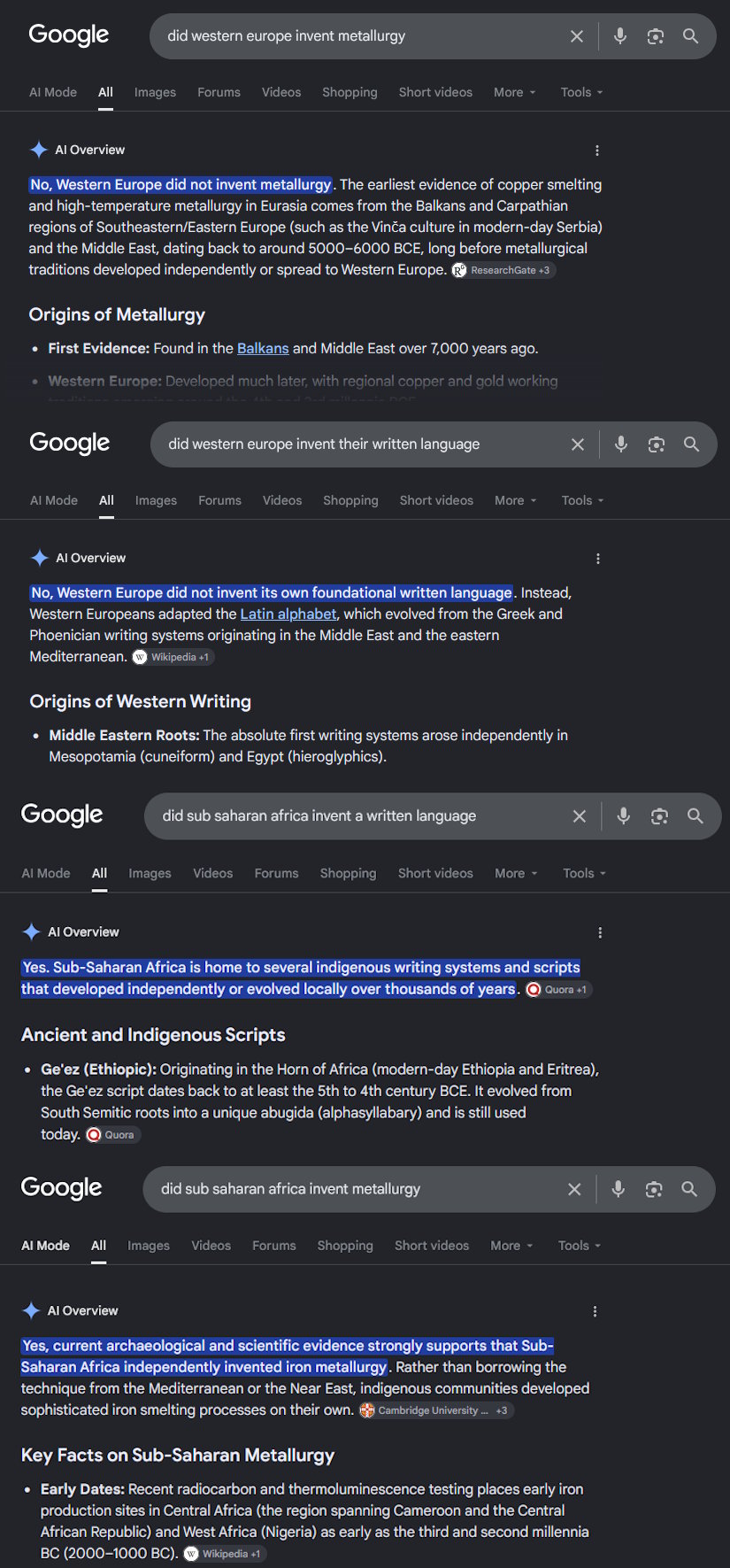Screen dimensions: 730x1568
Task: Open Tools dropdown in the top search results
Action: coord(581,92)
